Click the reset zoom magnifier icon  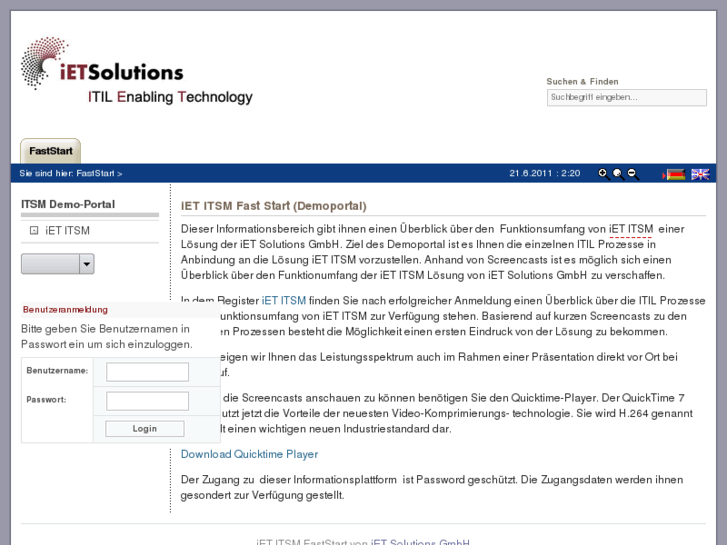[618, 174]
